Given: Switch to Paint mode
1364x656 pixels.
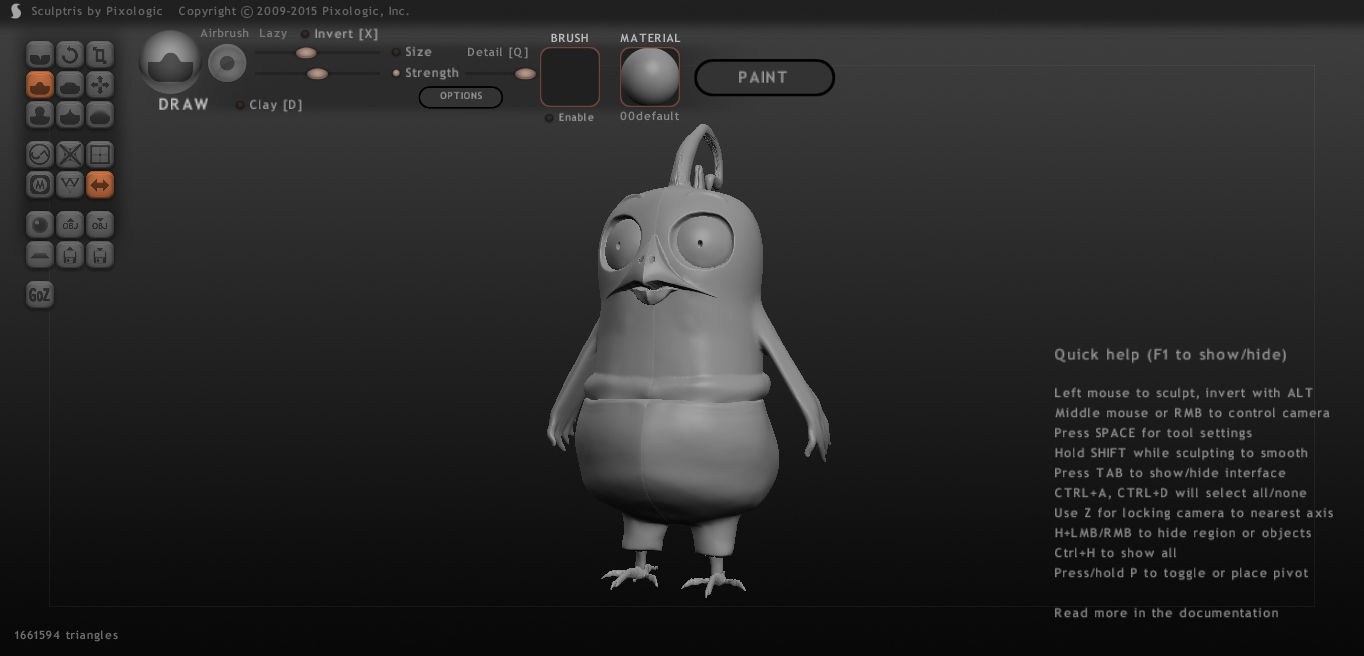Looking at the screenshot, I should coord(764,78).
